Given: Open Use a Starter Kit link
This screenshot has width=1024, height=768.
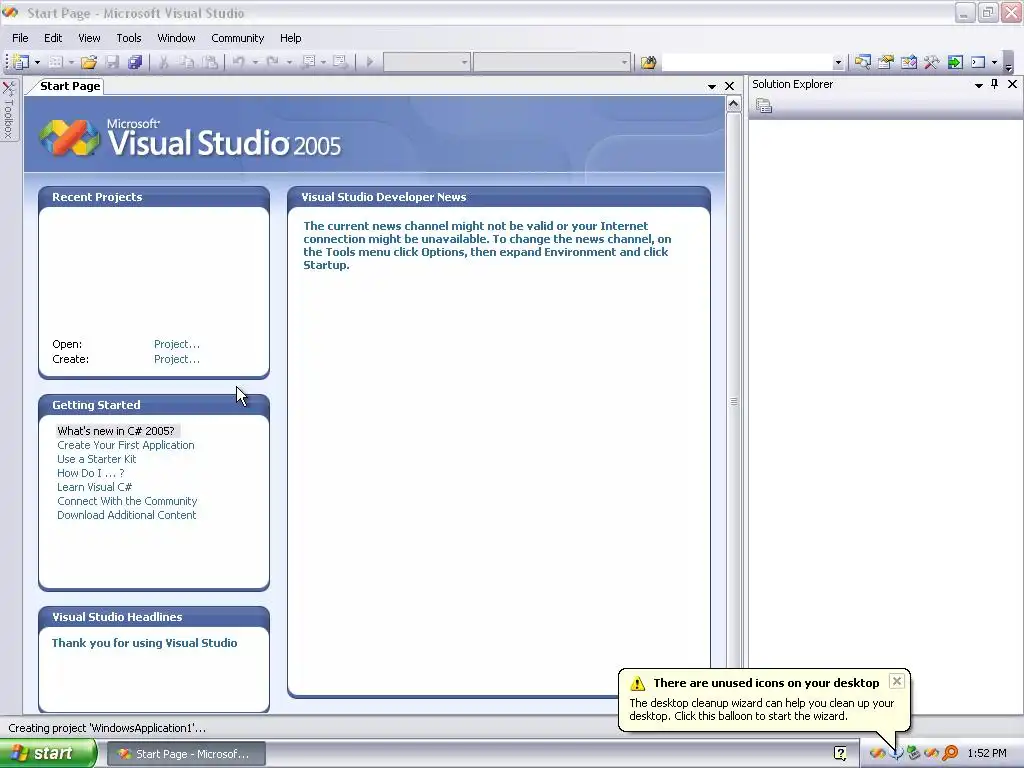Looking at the screenshot, I should point(97,459).
